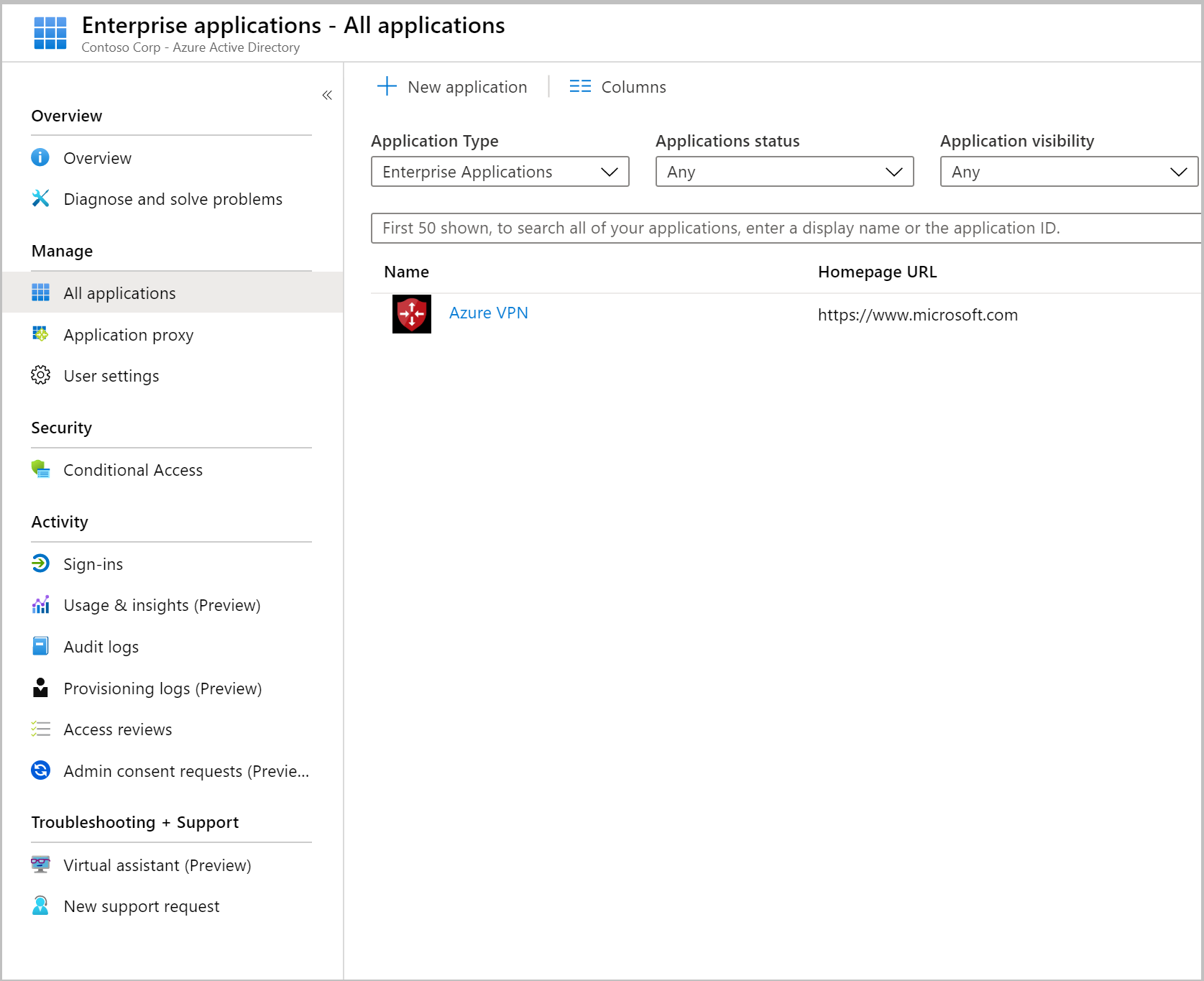Expand the Applications status dropdown
The image size is (1204, 981).
(x=784, y=172)
